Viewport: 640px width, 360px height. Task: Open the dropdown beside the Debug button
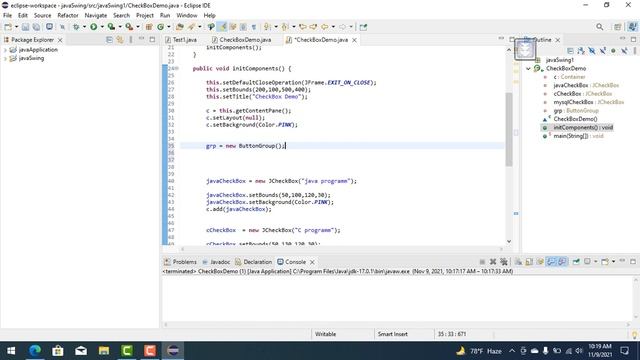tap(84, 27)
